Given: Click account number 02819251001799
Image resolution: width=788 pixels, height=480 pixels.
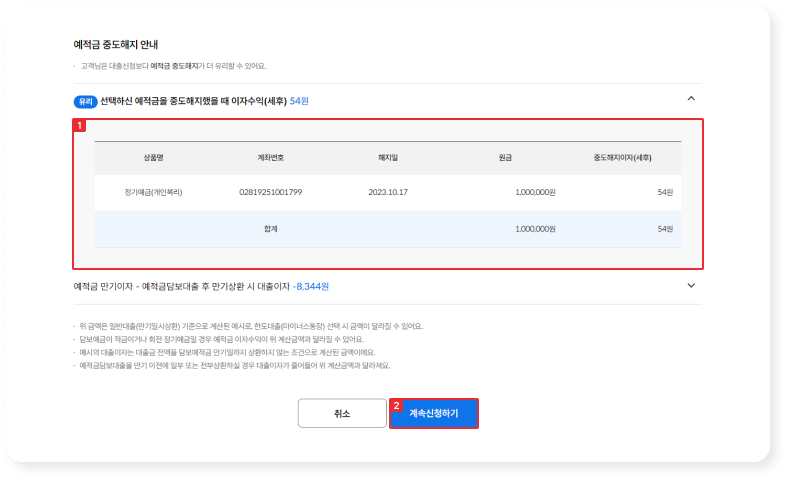Looking at the screenshot, I should click(x=271, y=192).
